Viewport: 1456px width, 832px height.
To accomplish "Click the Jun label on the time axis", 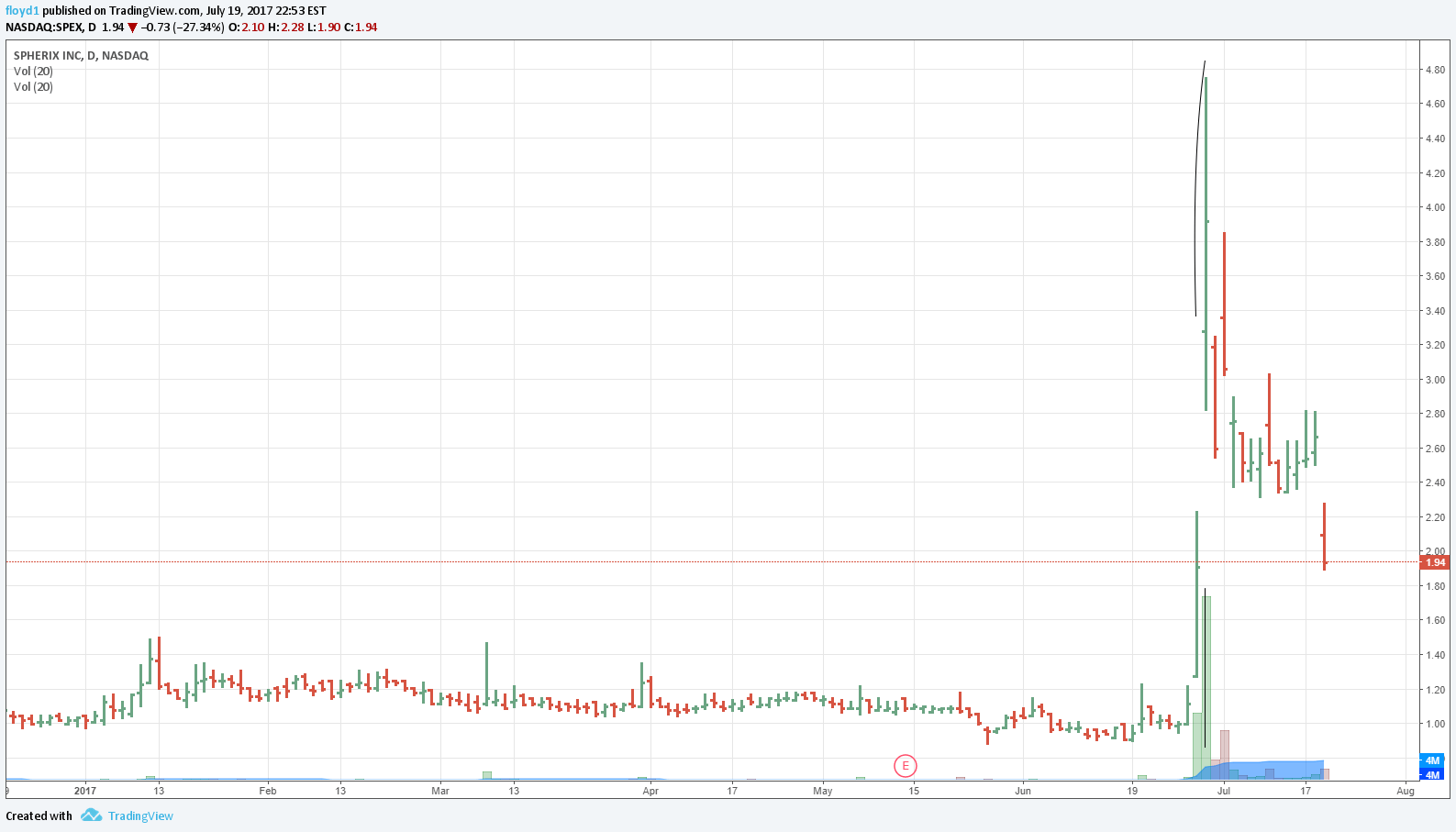I will (x=1023, y=791).
